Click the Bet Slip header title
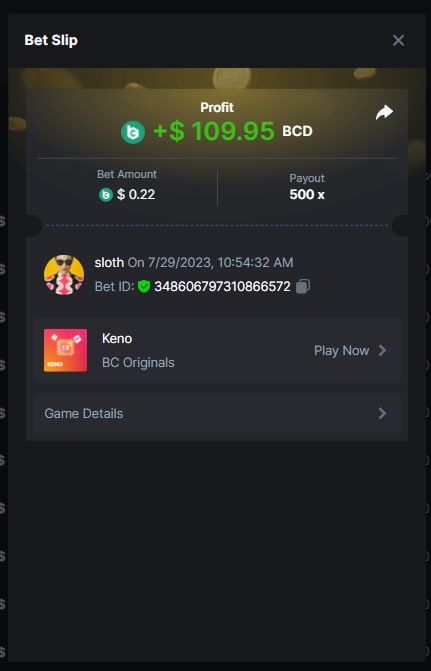This screenshot has height=671, width=431. (x=51, y=40)
